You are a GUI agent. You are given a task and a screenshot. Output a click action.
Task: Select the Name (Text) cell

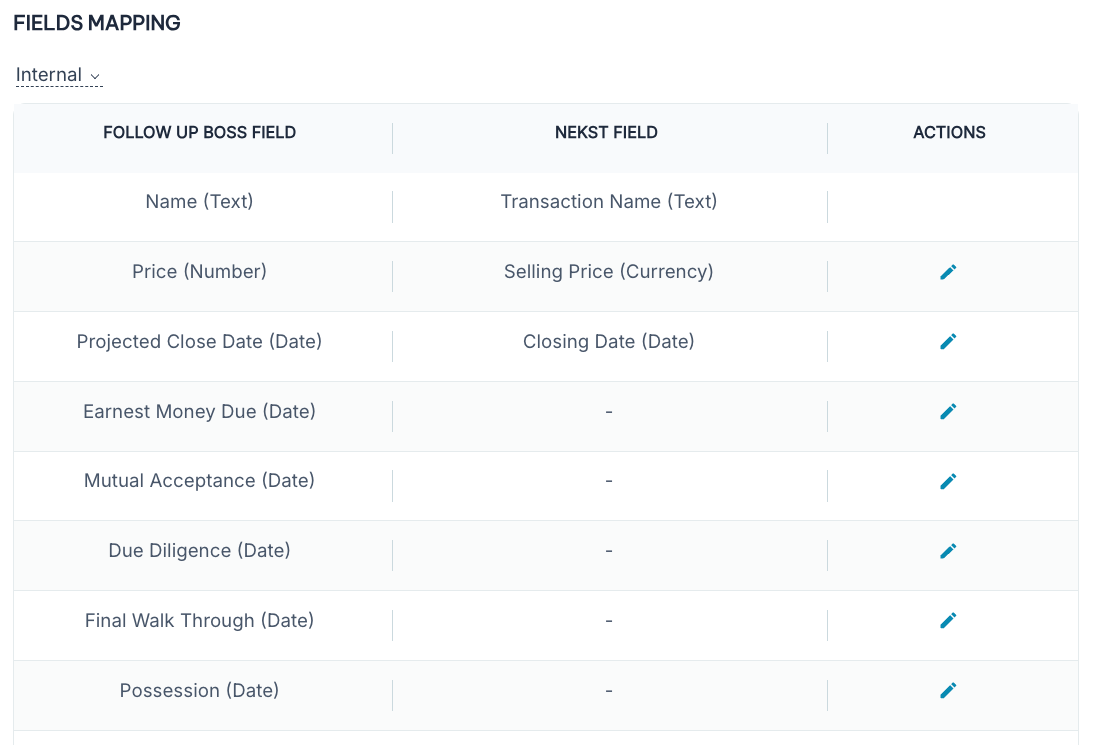click(199, 202)
